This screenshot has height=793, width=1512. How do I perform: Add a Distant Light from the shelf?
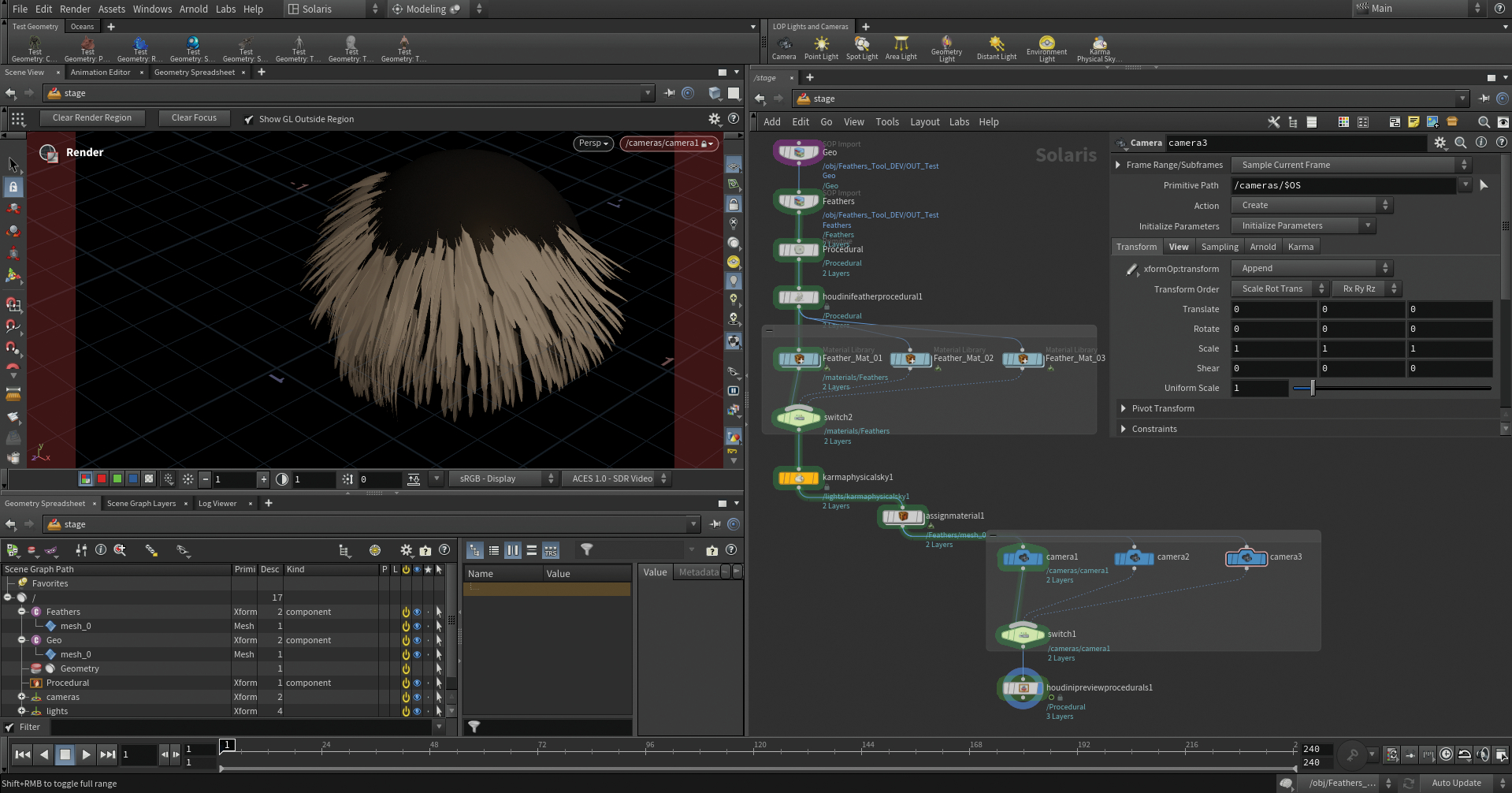(x=997, y=47)
